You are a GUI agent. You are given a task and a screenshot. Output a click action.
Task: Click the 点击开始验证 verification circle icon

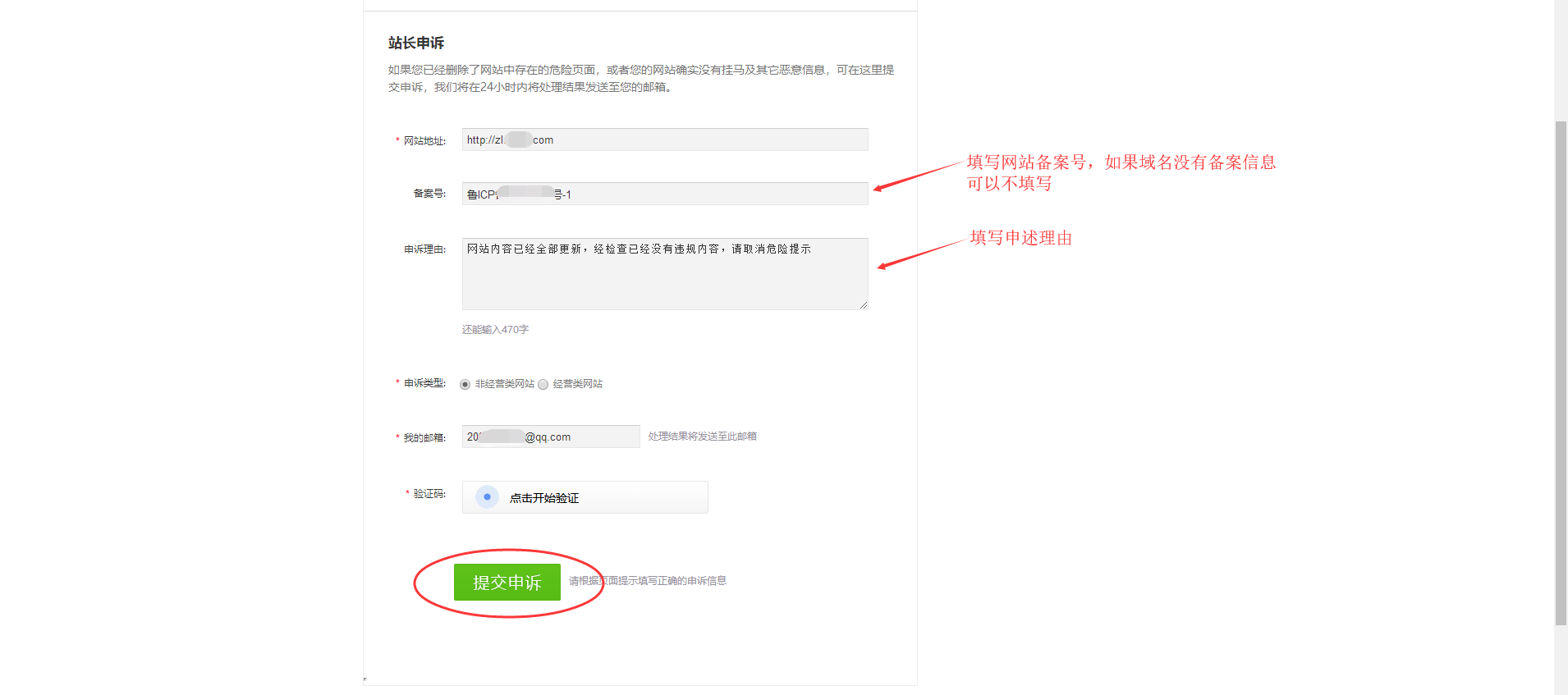pyautogui.click(x=487, y=497)
